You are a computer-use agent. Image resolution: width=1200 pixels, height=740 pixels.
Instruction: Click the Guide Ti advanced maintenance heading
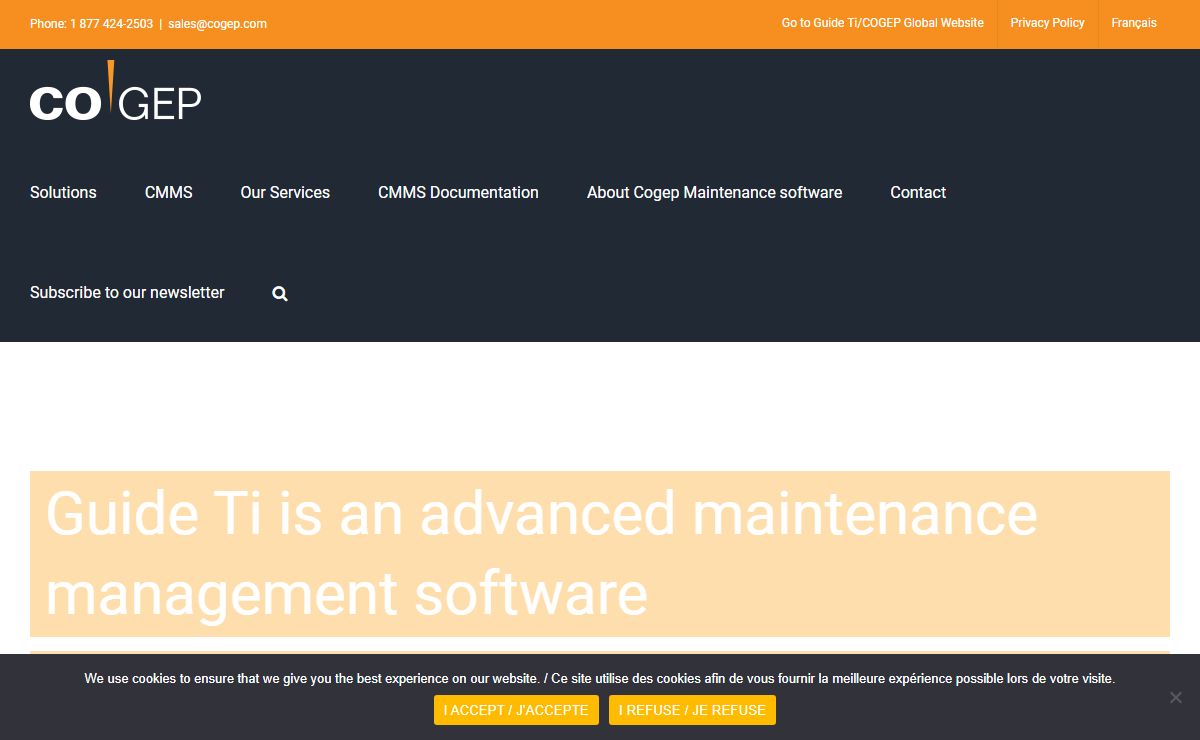[600, 554]
